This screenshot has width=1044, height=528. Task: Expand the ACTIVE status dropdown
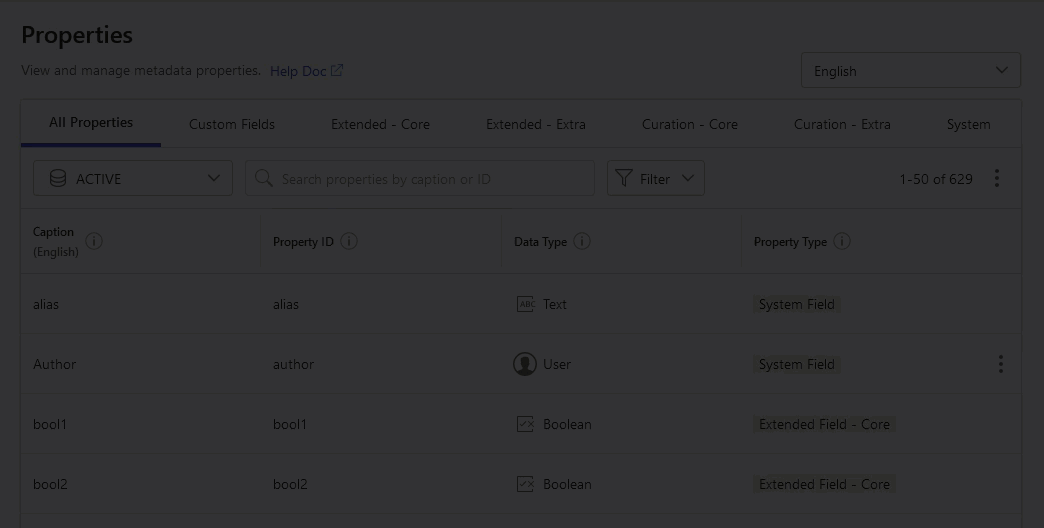[x=133, y=178]
